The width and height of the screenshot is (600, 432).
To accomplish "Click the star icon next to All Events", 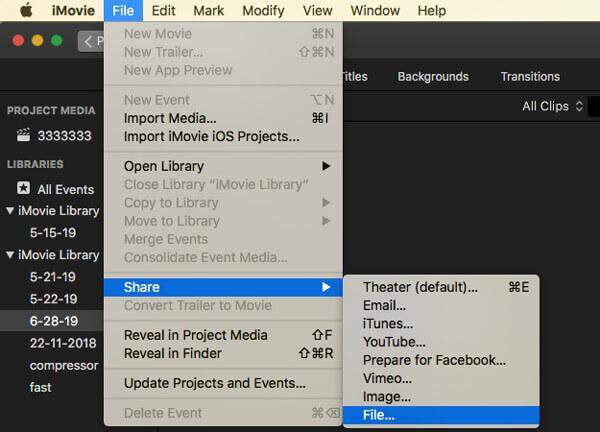I will (23, 189).
